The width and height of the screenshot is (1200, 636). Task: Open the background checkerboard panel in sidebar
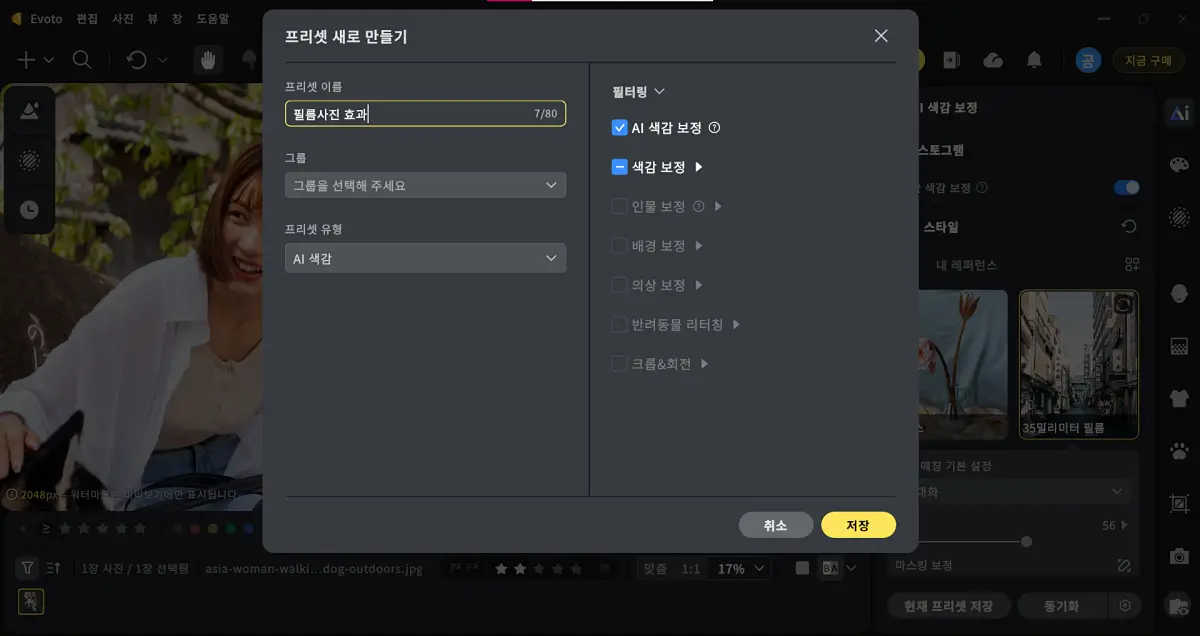click(x=1180, y=346)
